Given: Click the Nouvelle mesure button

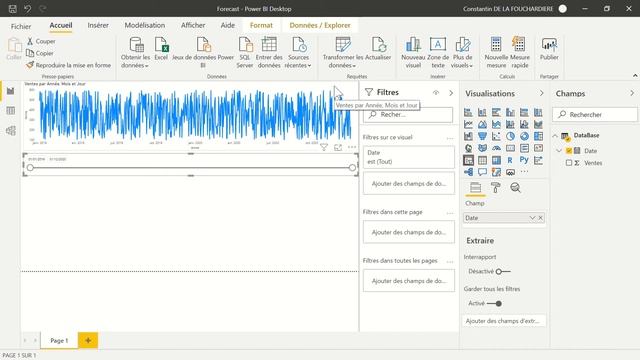Looking at the screenshot, I should (x=496, y=53).
